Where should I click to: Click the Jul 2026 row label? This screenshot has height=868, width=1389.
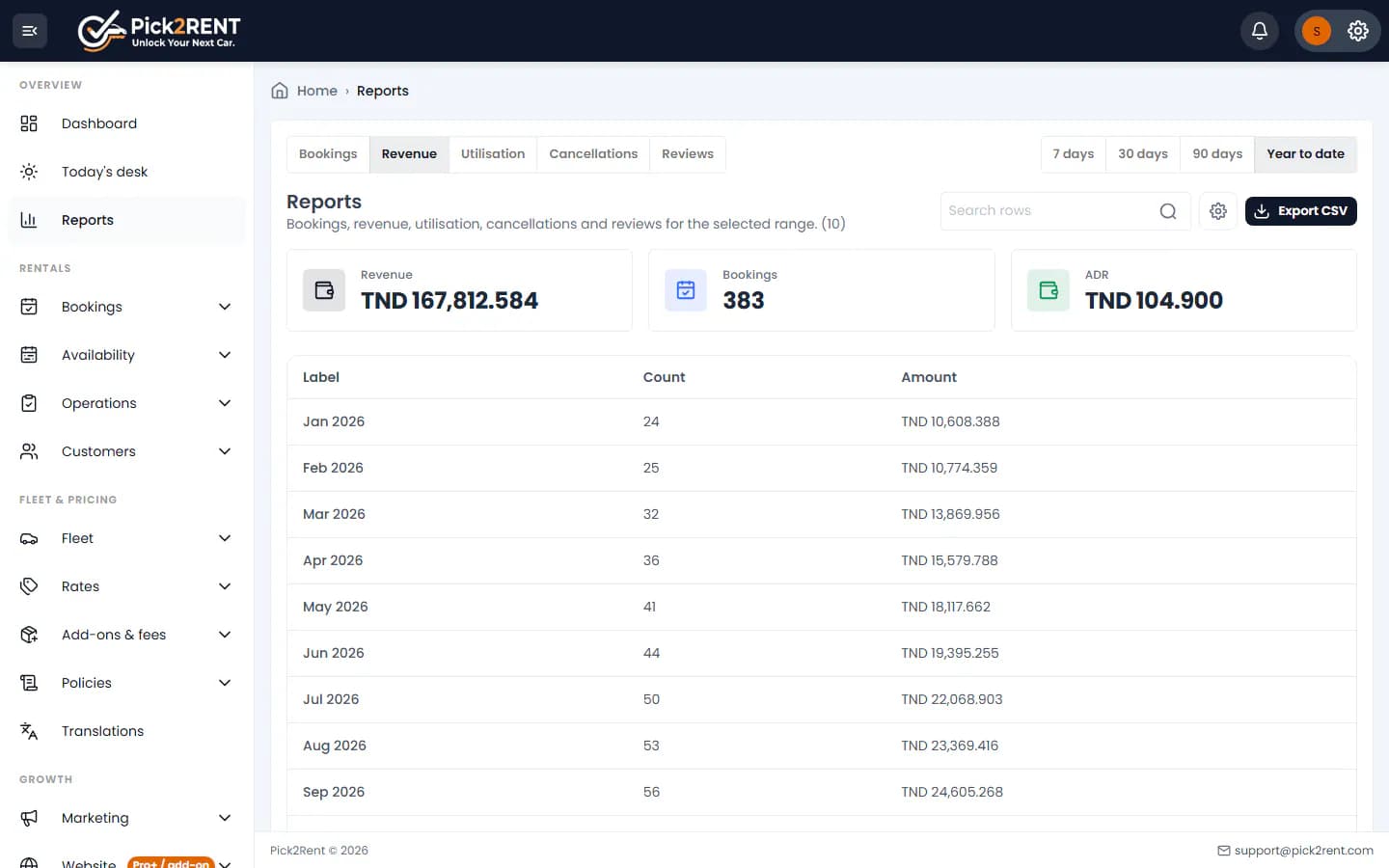pyautogui.click(x=331, y=699)
